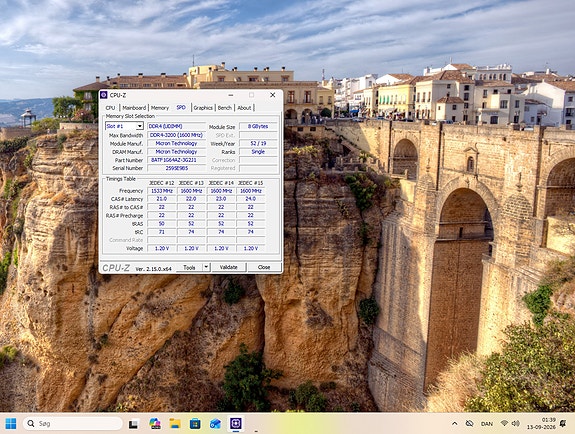
Task: Open Microsoft Store from the taskbar
Action: pos(195,424)
